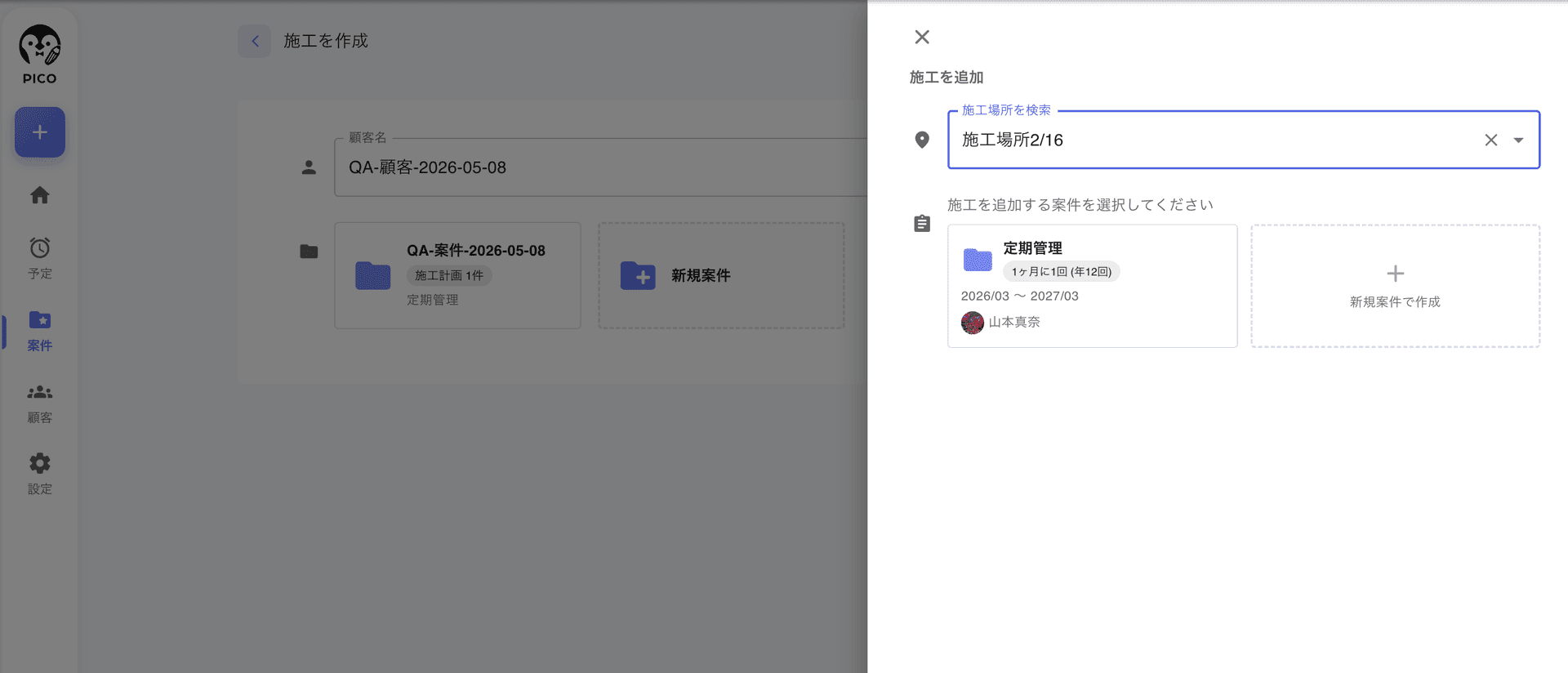Click folder icon in QA-案件-2026-05-08 card

[x=372, y=275]
